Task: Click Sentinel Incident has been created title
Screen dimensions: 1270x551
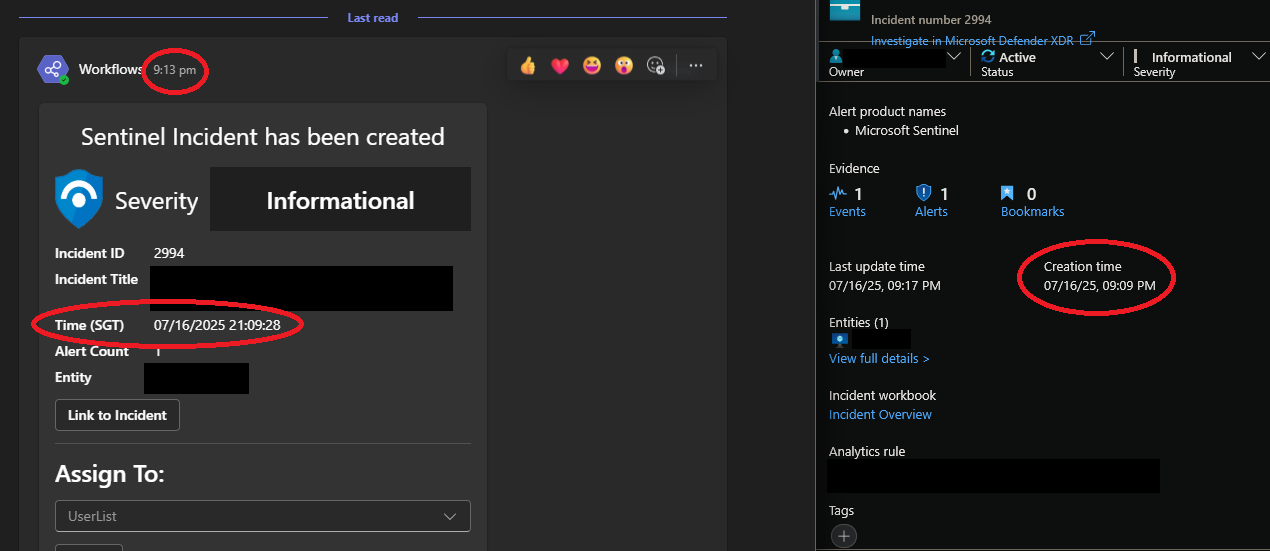Action: (x=263, y=136)
